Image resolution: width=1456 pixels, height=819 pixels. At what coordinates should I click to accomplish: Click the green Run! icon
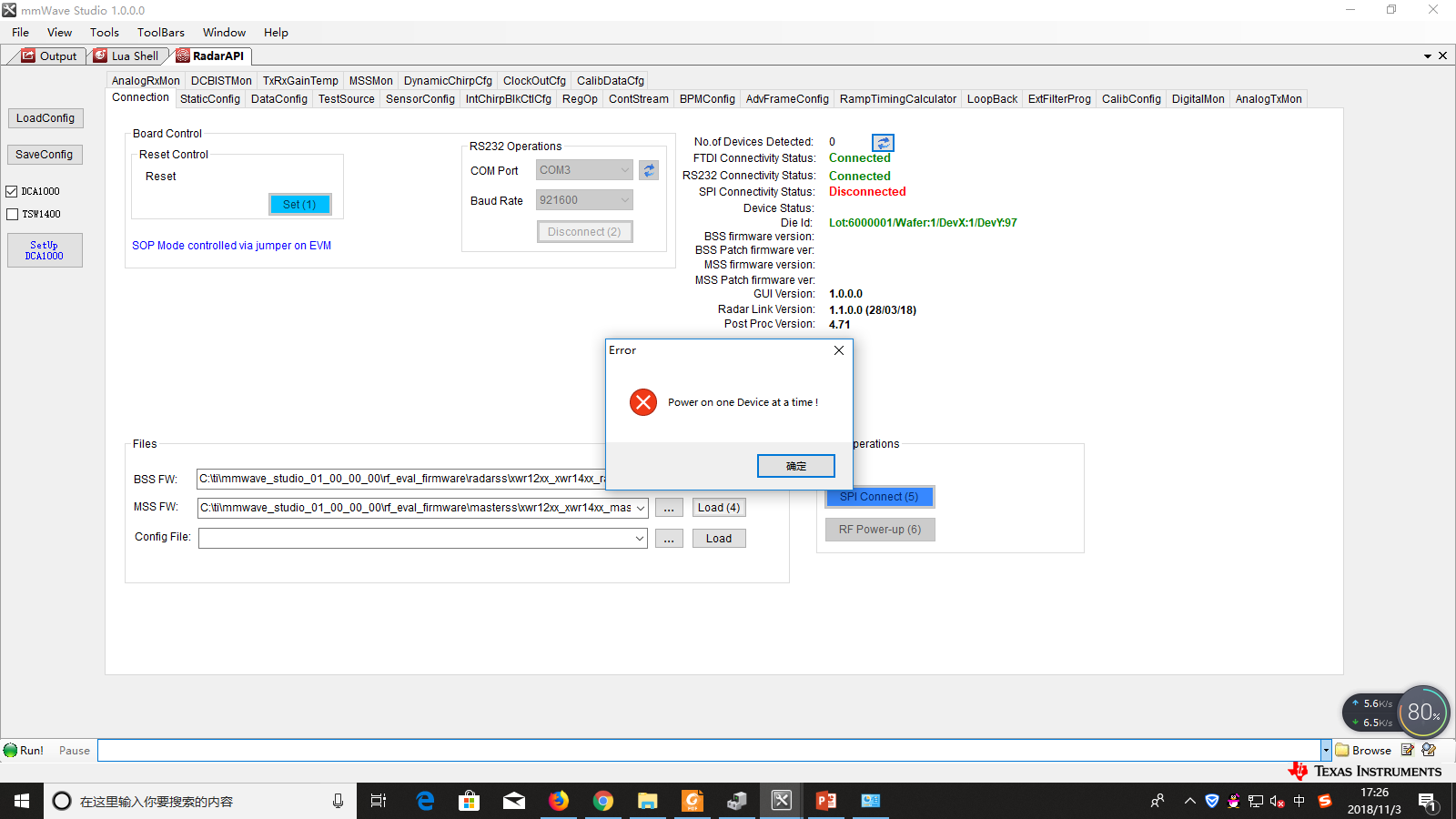[11, 751]
